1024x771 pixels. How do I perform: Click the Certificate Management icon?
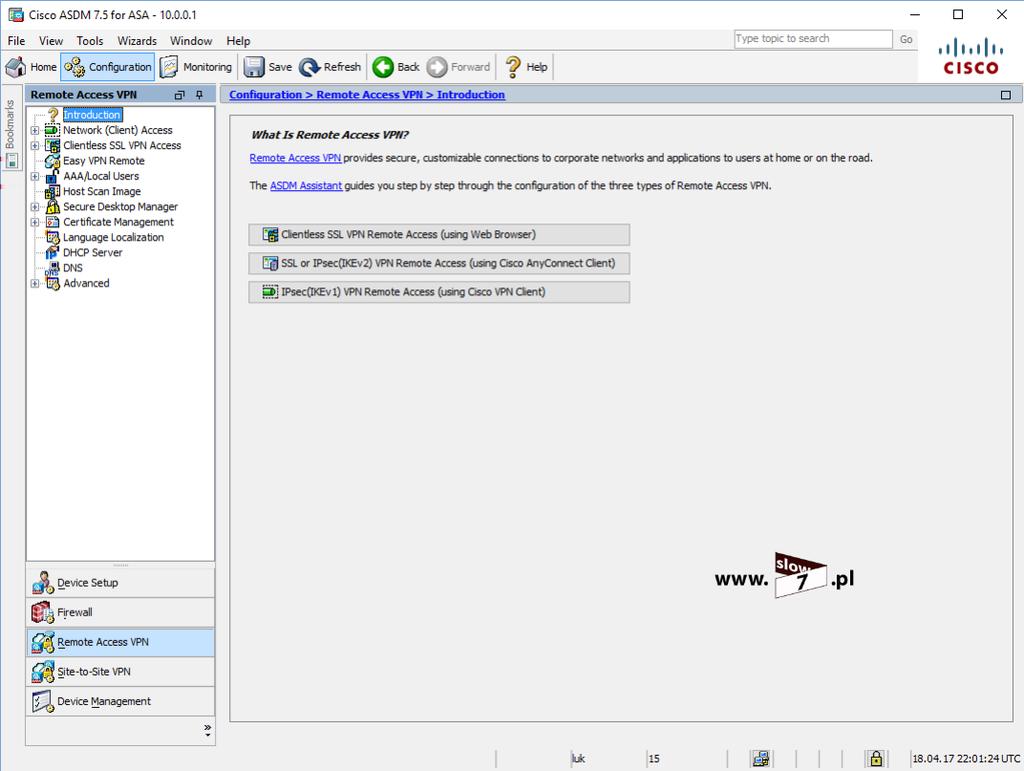click(x=52, y=222)
